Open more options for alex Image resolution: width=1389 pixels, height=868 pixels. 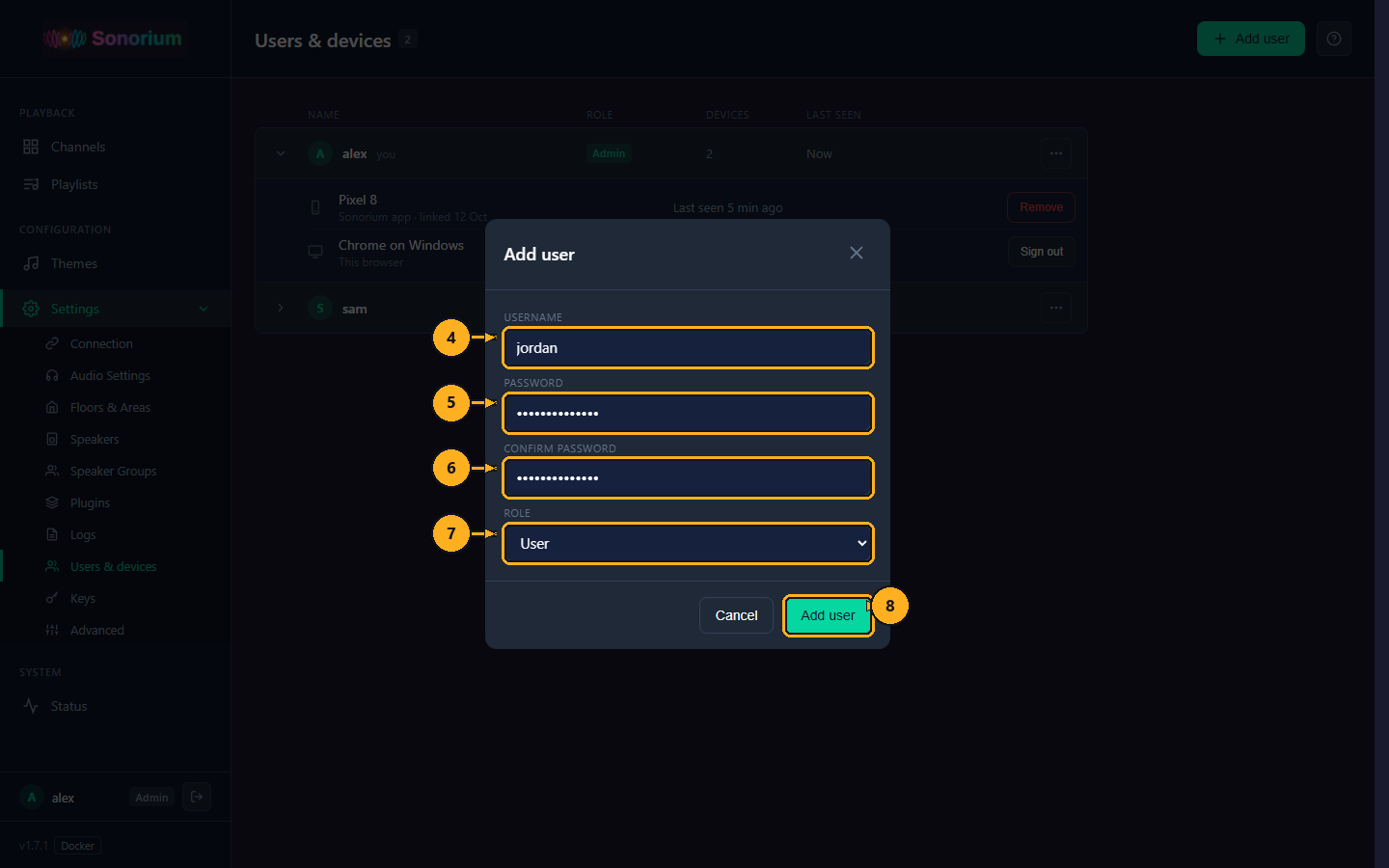coord(1056,153)
